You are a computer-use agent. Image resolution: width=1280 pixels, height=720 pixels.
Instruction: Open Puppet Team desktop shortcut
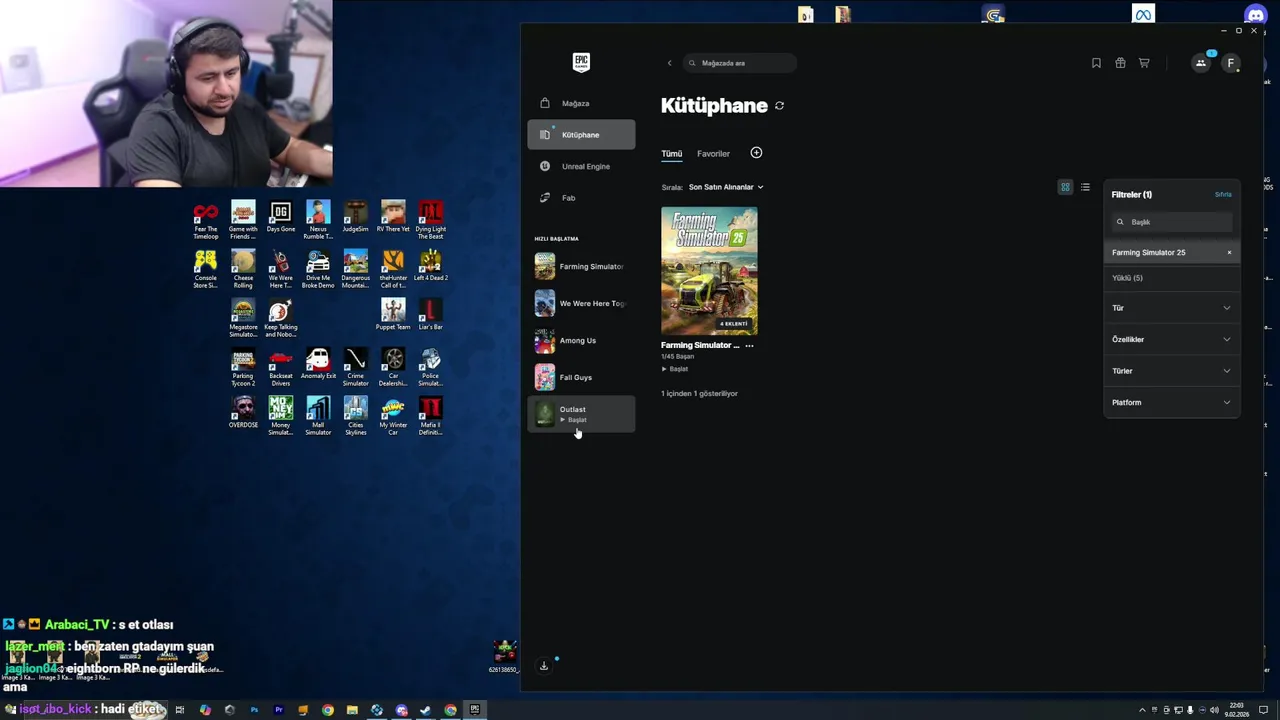(x=393, y=316)
